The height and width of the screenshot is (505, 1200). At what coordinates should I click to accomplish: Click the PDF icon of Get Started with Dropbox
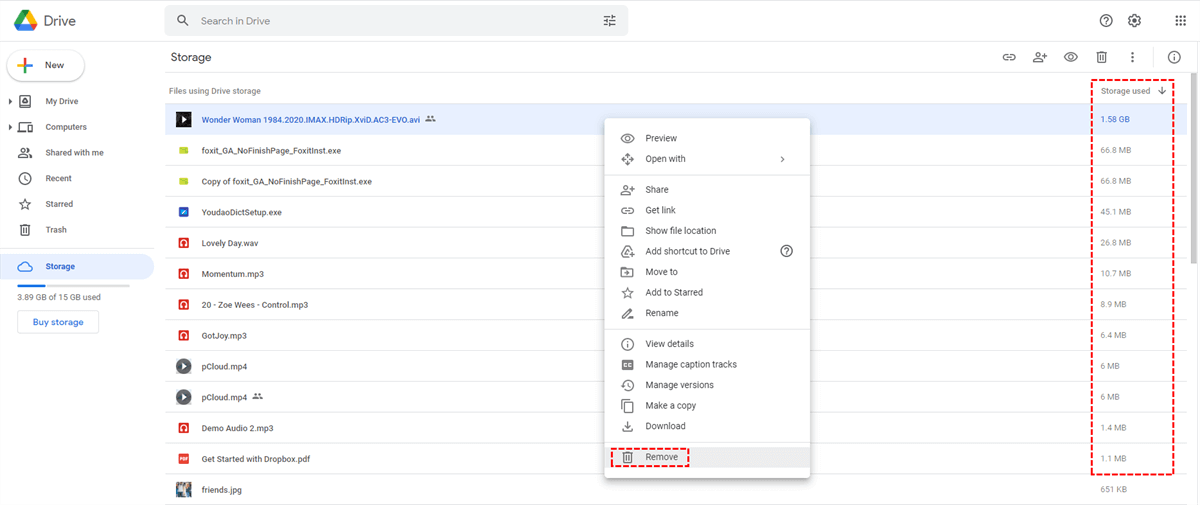pos(184,459)
